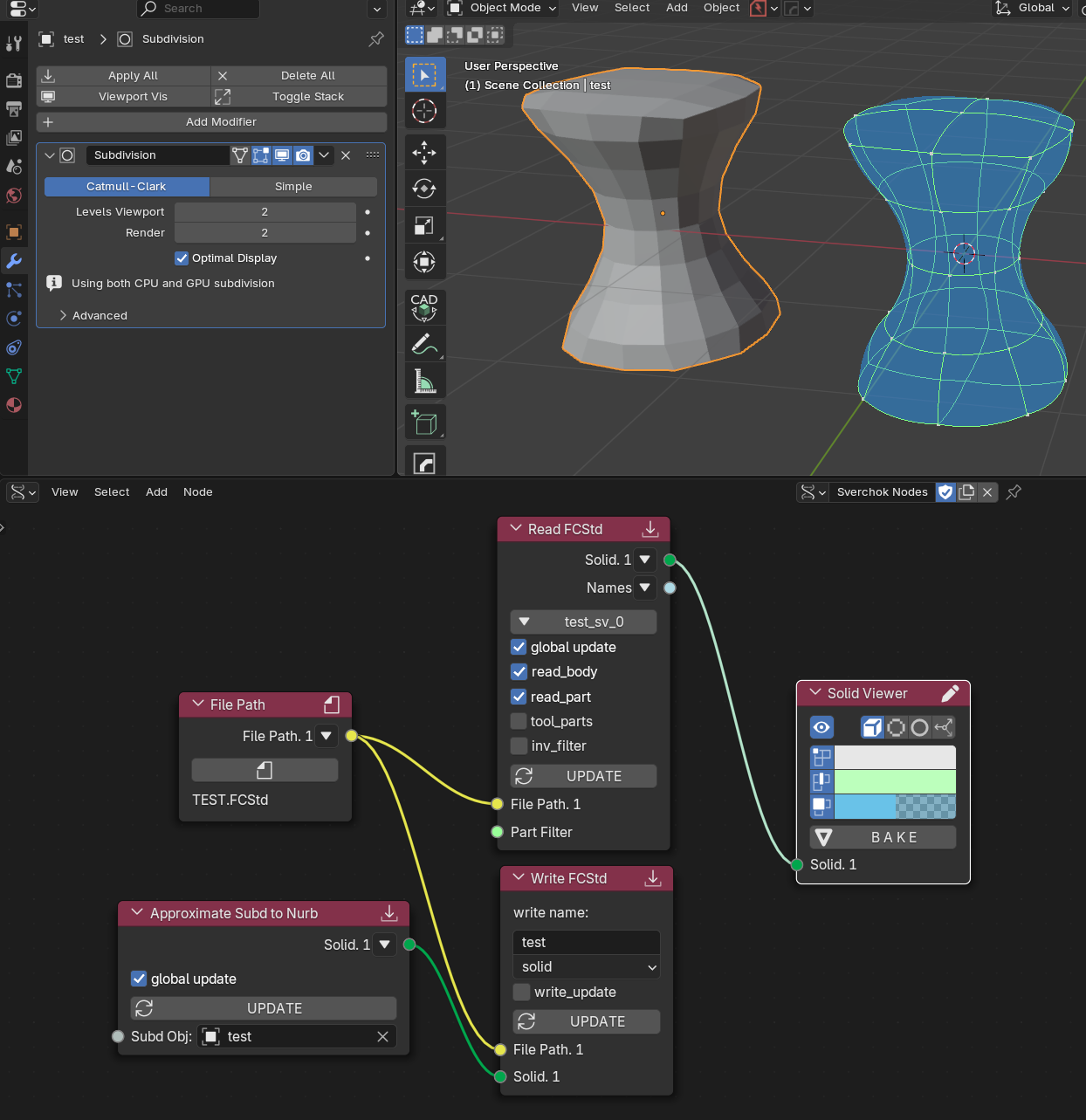This screenshot has height=1120, width=1086.
Task: Select the Select Box tool
Action: 424,74
